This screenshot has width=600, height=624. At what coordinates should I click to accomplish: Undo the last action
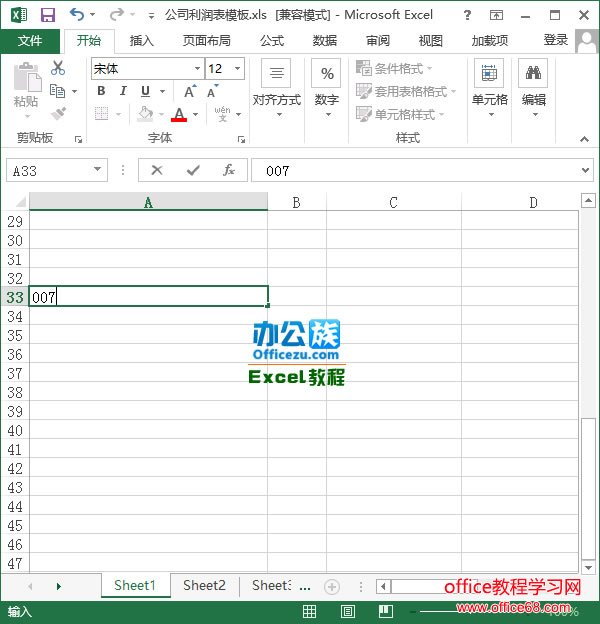tap(77, 15)
